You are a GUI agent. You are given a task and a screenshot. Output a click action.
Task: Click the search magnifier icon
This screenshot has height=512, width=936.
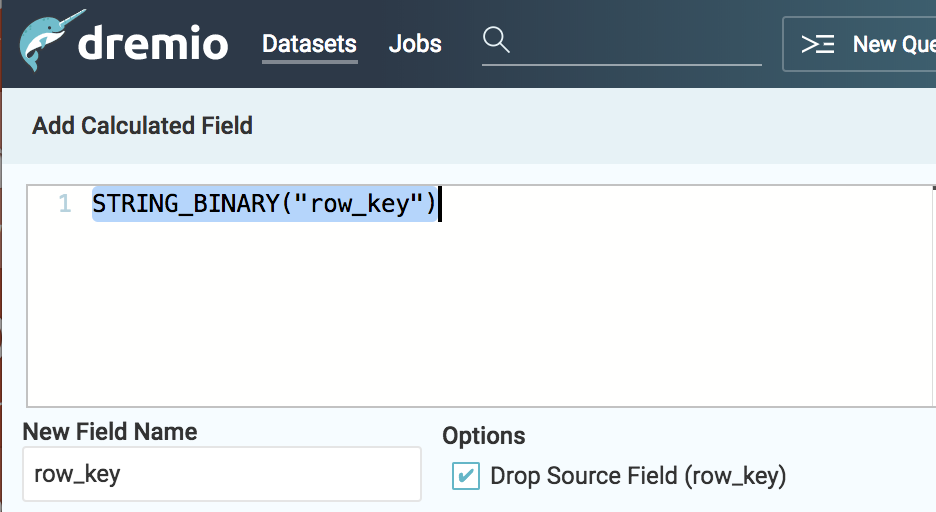pos(496,41)
